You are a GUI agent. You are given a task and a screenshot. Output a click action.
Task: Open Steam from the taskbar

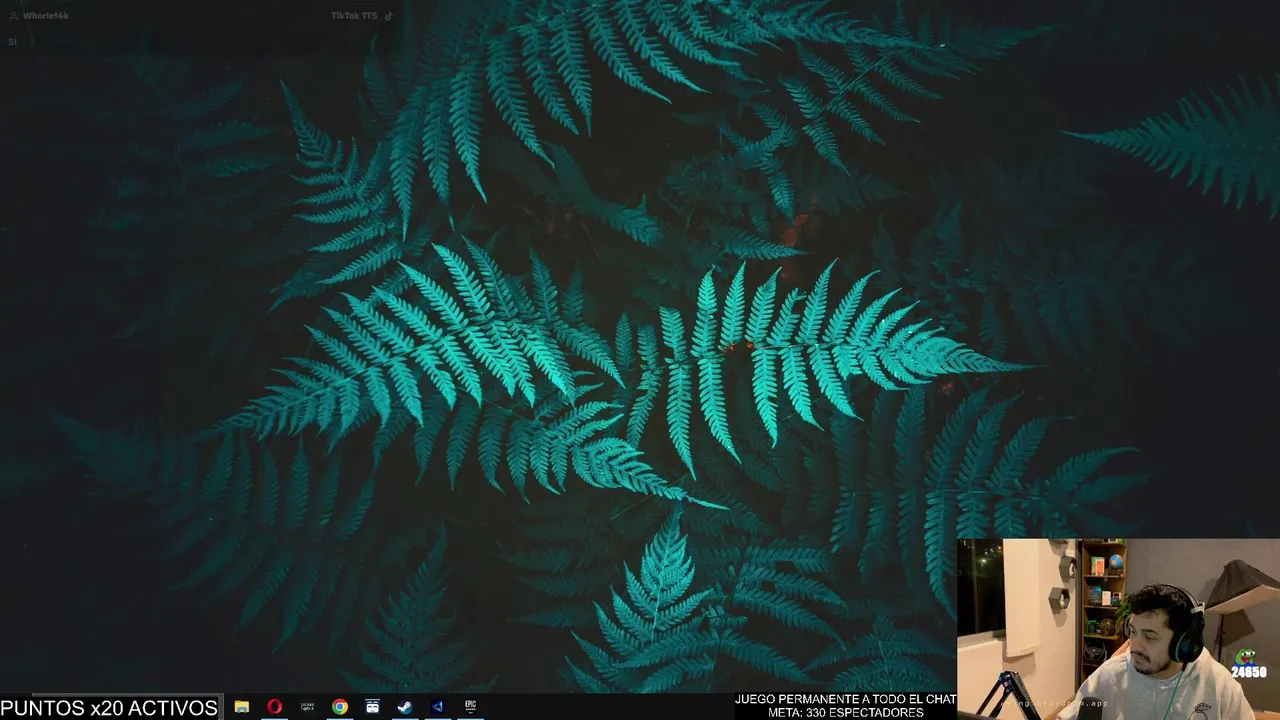point(405,707)
